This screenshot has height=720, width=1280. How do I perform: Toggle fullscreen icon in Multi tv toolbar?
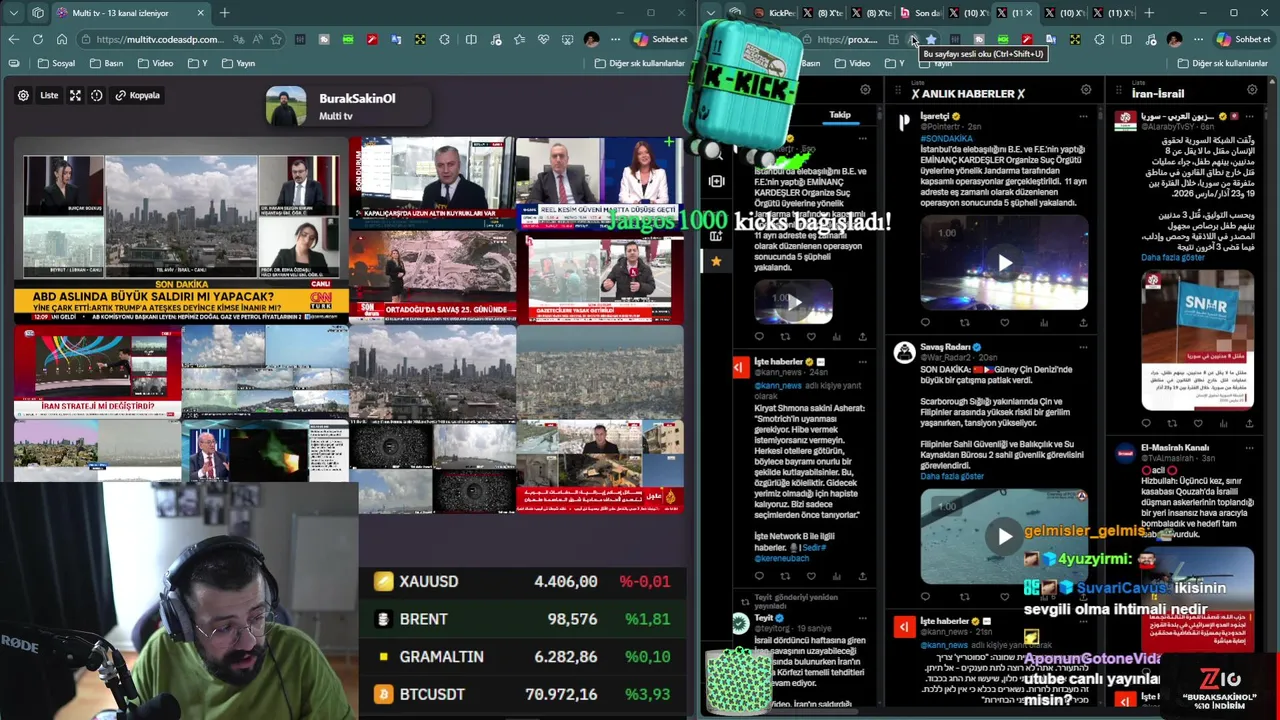[77, 95]
